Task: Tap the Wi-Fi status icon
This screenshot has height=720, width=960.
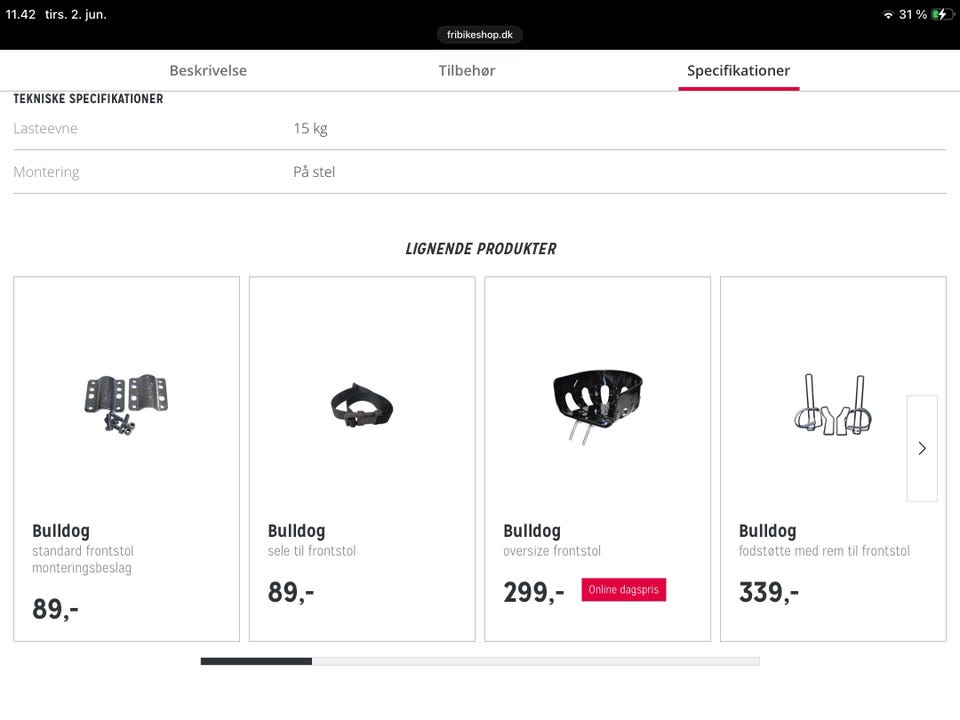Action: (x=888, y=15)
